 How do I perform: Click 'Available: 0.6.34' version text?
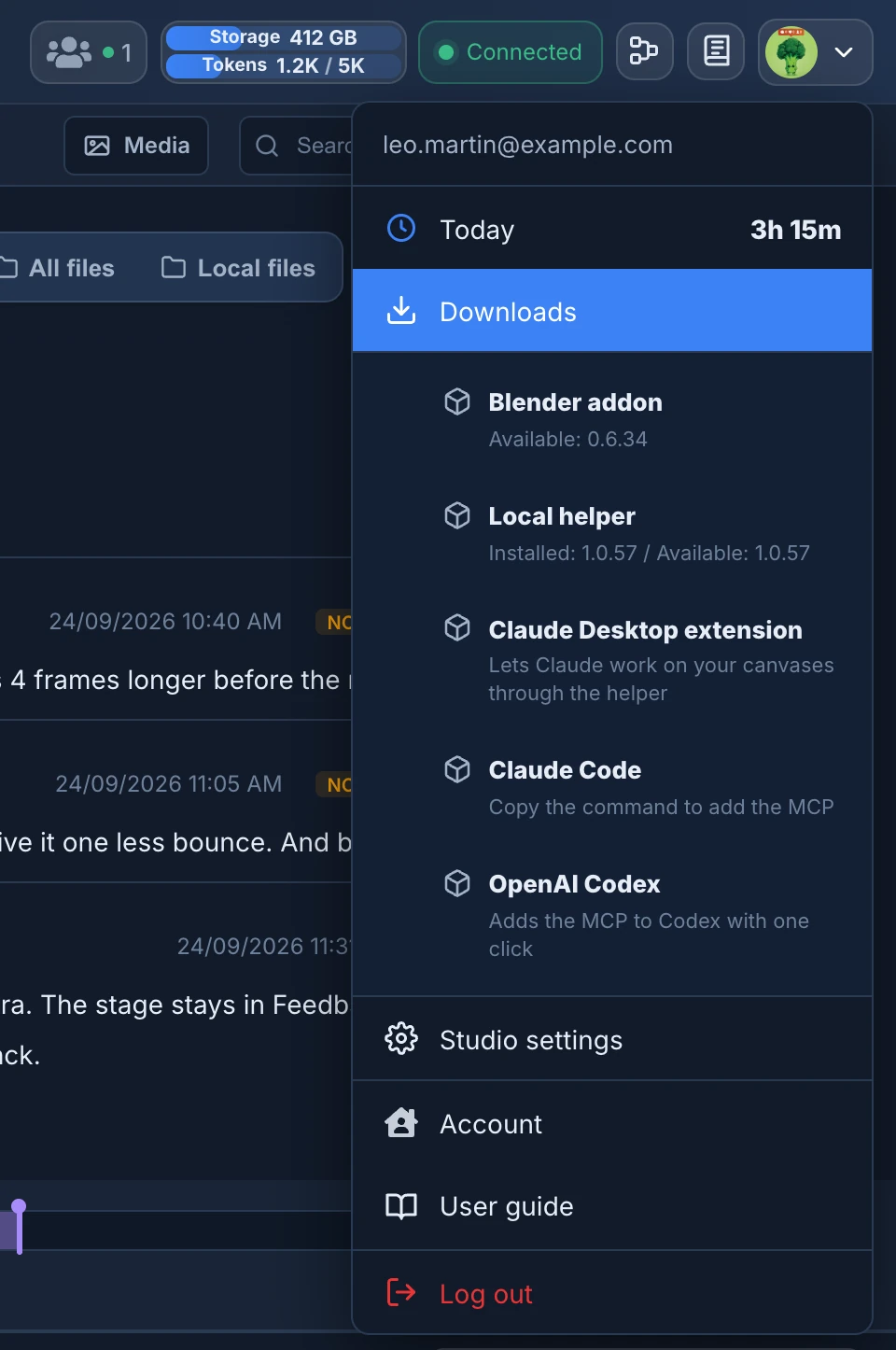point(567,439)
